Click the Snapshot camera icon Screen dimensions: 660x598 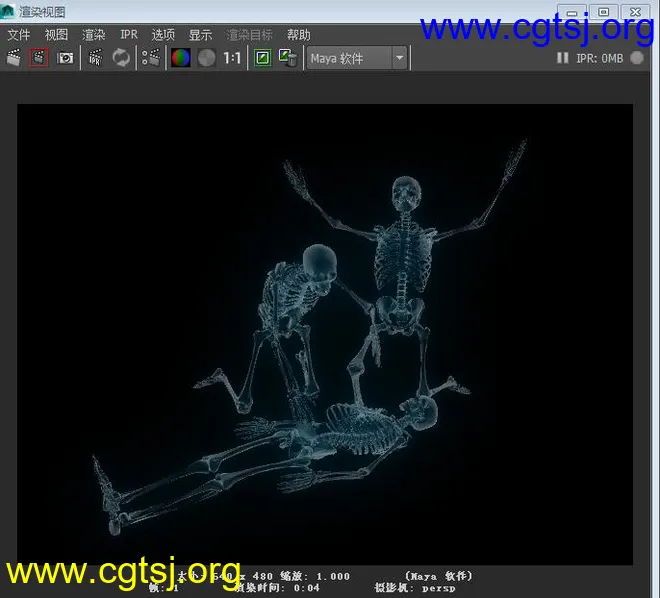65,58
